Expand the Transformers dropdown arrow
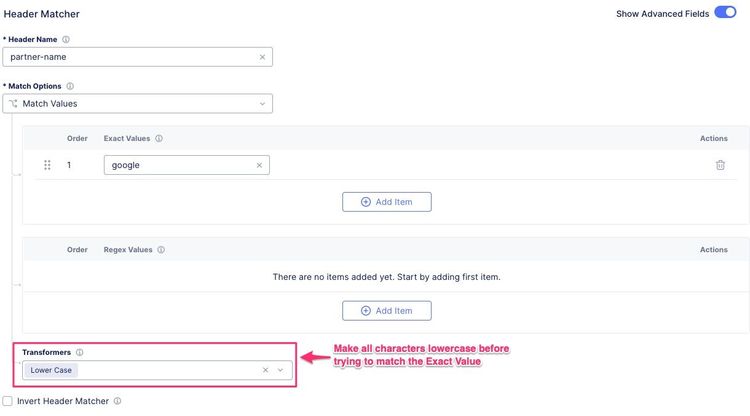This screenshot has height=416, width=750. [x=281, y=370]
